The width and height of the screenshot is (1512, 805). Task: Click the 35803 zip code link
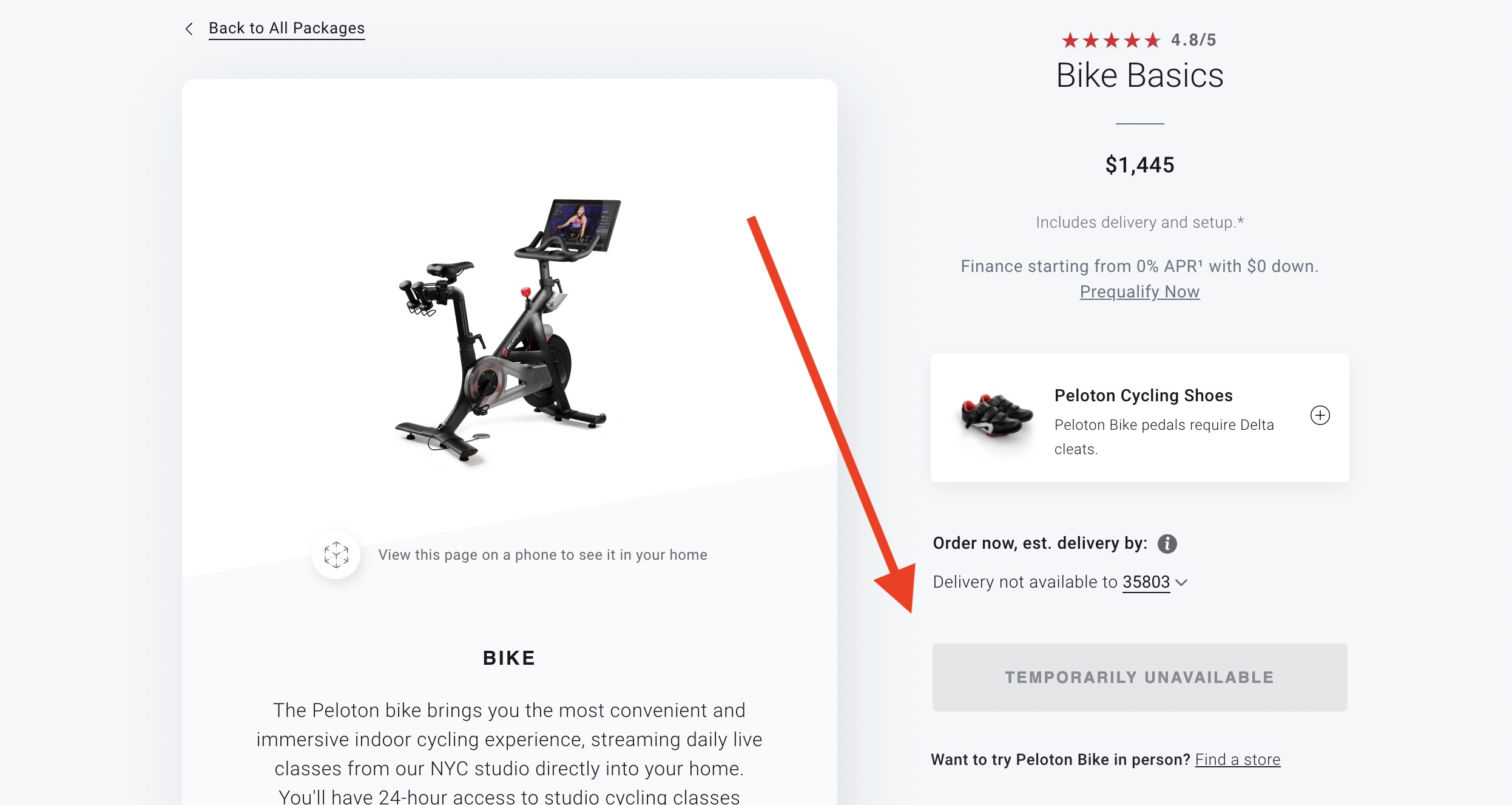click(x=1146, y=582)
